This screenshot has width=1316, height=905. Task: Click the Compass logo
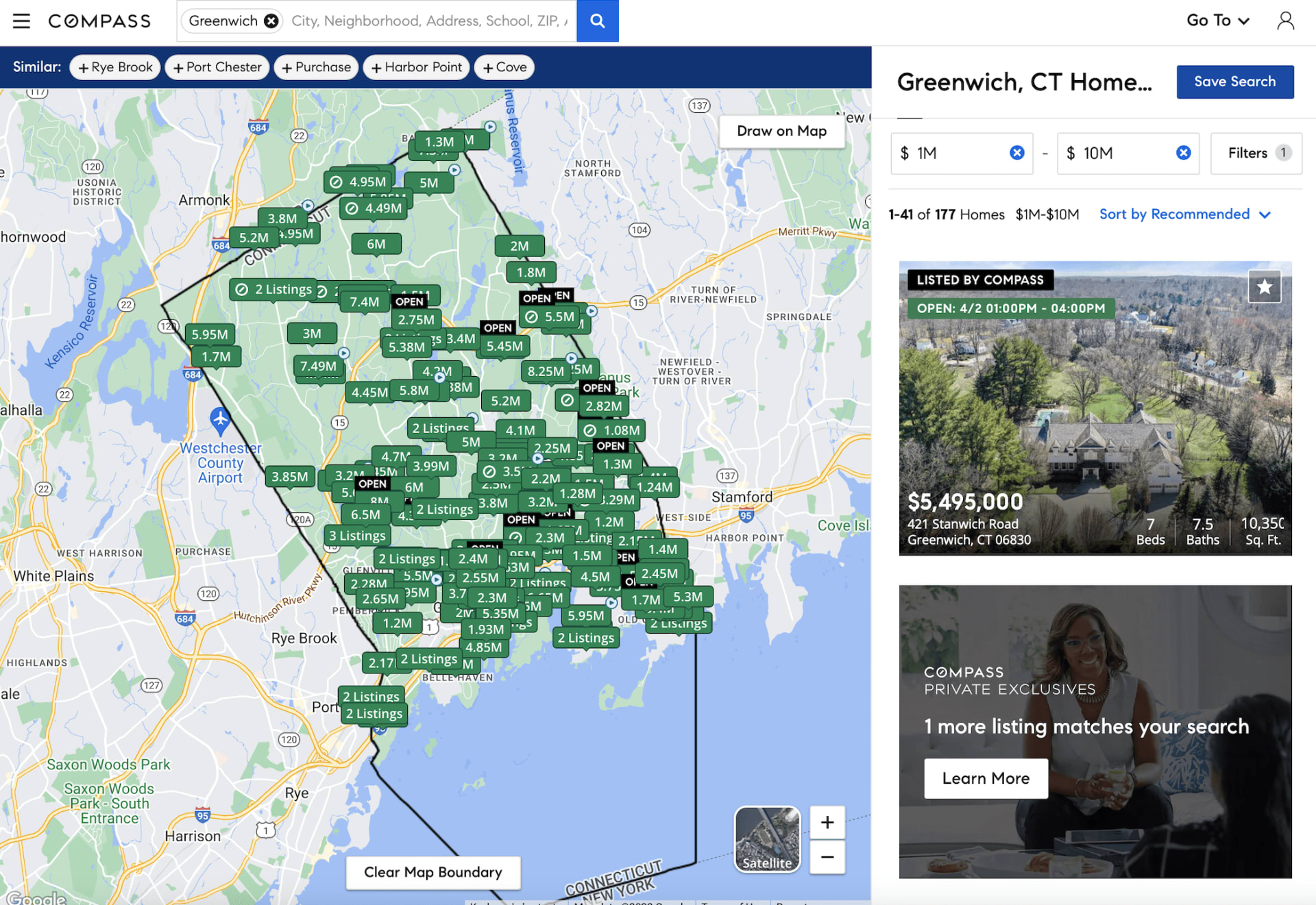pyautogui.click(x=99, y=21)
